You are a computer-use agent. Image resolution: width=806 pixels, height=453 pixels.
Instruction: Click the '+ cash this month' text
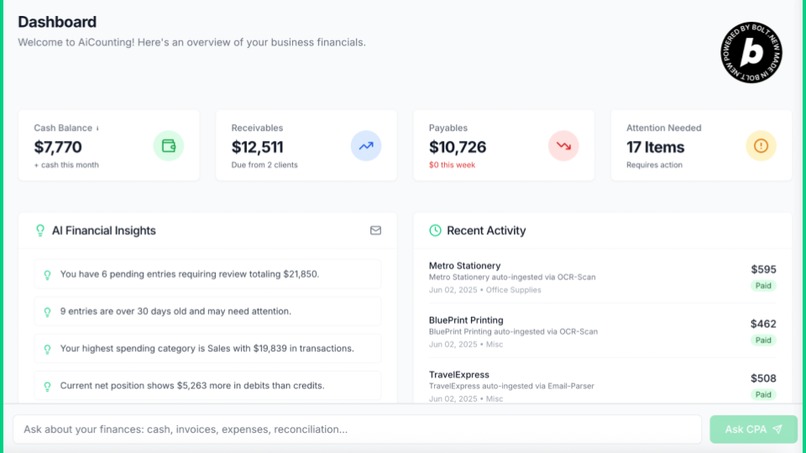(66, 165)
